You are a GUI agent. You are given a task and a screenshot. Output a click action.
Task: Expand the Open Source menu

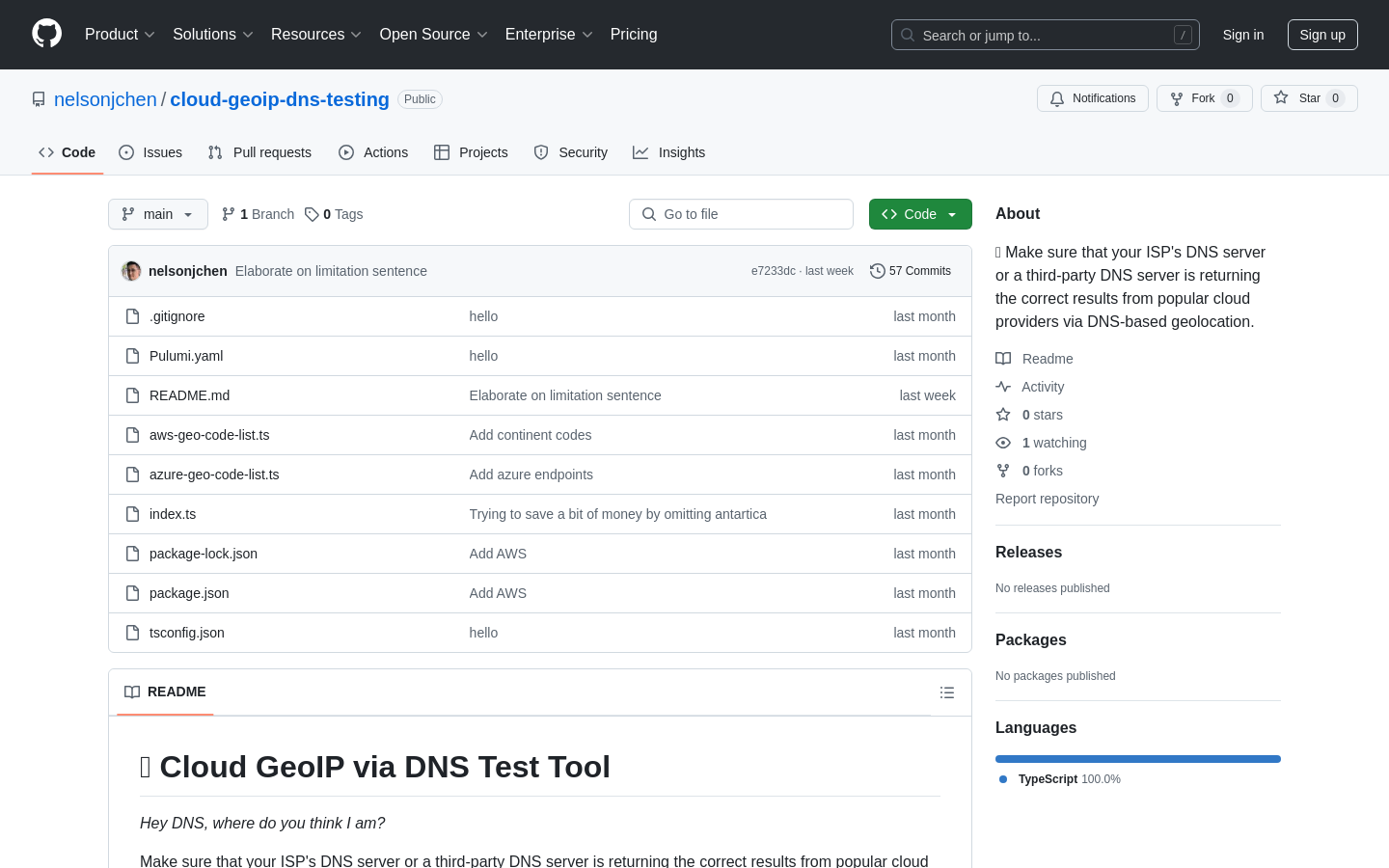433,34
